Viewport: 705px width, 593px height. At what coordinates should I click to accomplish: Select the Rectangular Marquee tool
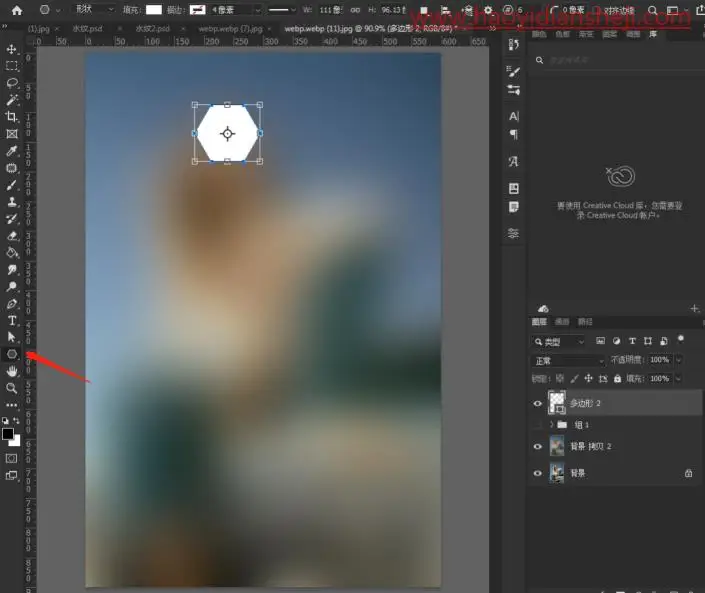click(x=12, y=66)
